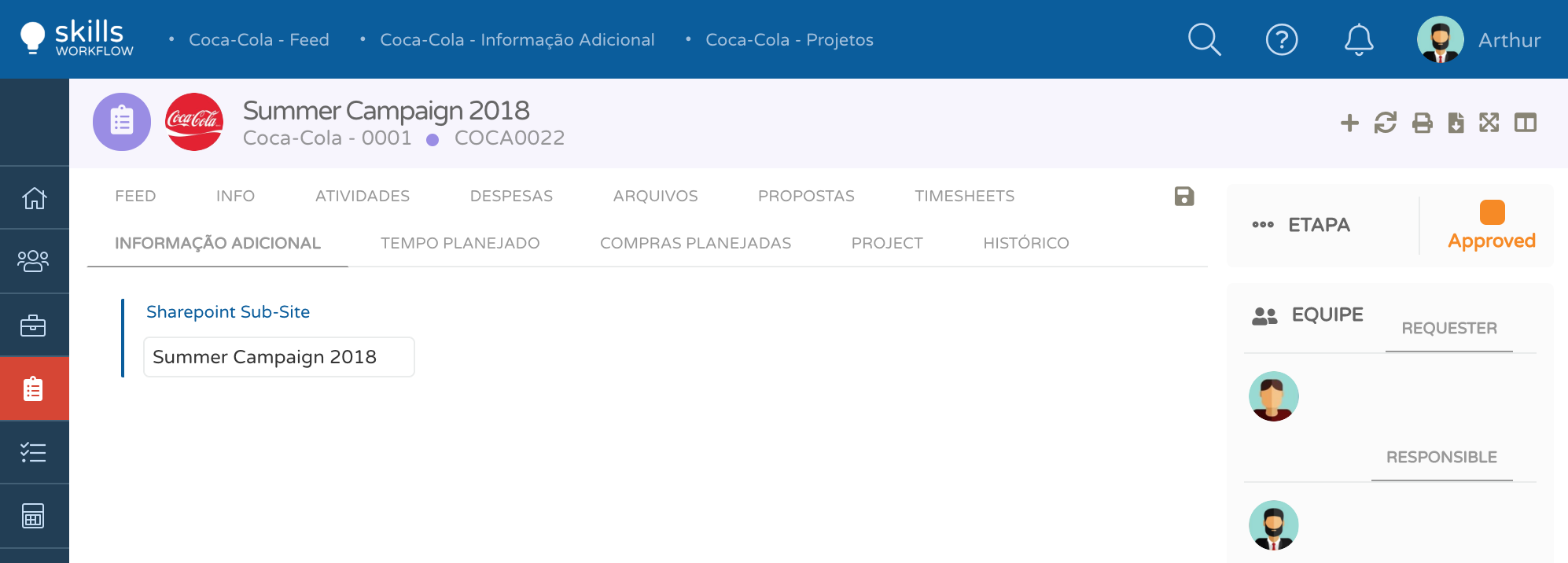Open the COMPRAS PLANEJADAS tab

click(x=696, y=243)
